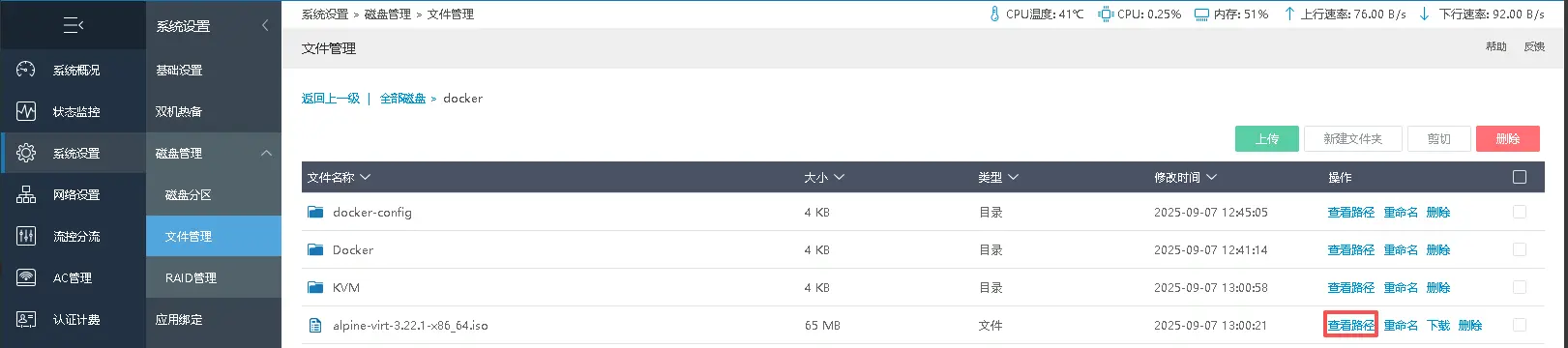Click the docker-config folder icon
This screenshot has height=348, width=1568.
(315, 212)
